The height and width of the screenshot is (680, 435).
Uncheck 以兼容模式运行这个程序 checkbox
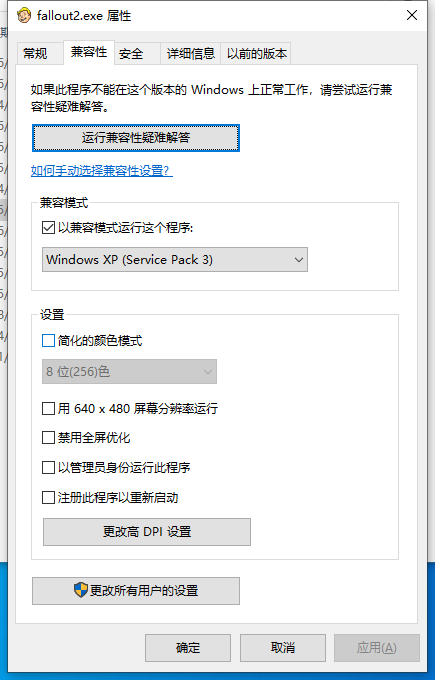coord(48,228)
